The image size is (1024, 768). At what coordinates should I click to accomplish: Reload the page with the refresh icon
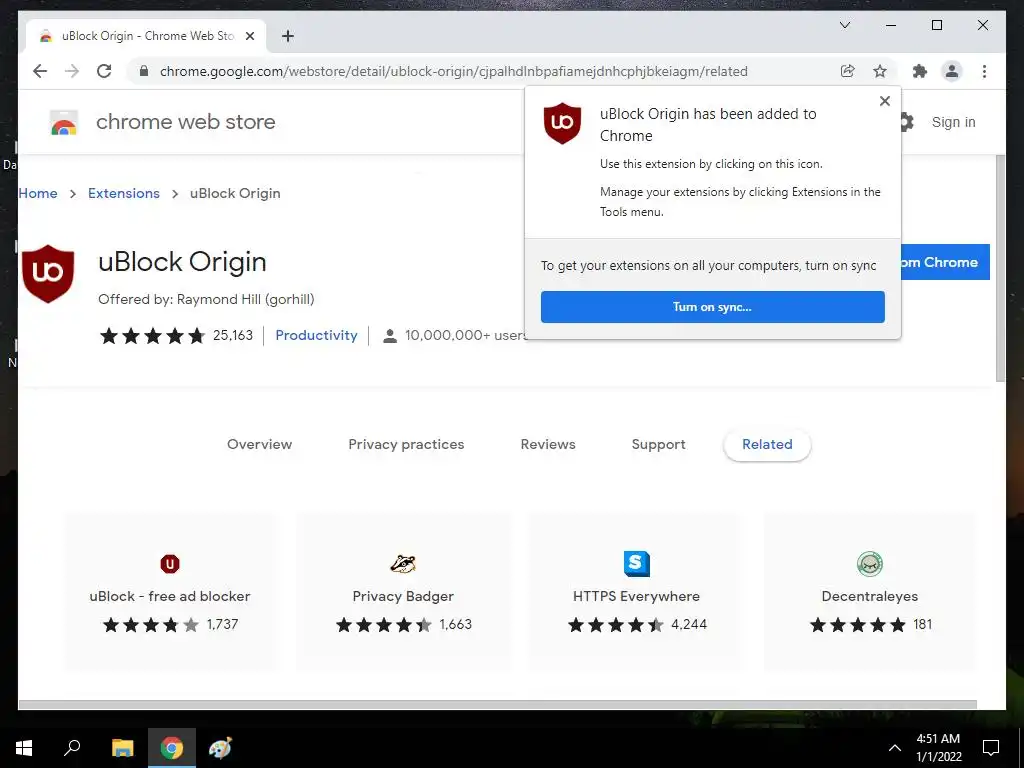point(104,71)
